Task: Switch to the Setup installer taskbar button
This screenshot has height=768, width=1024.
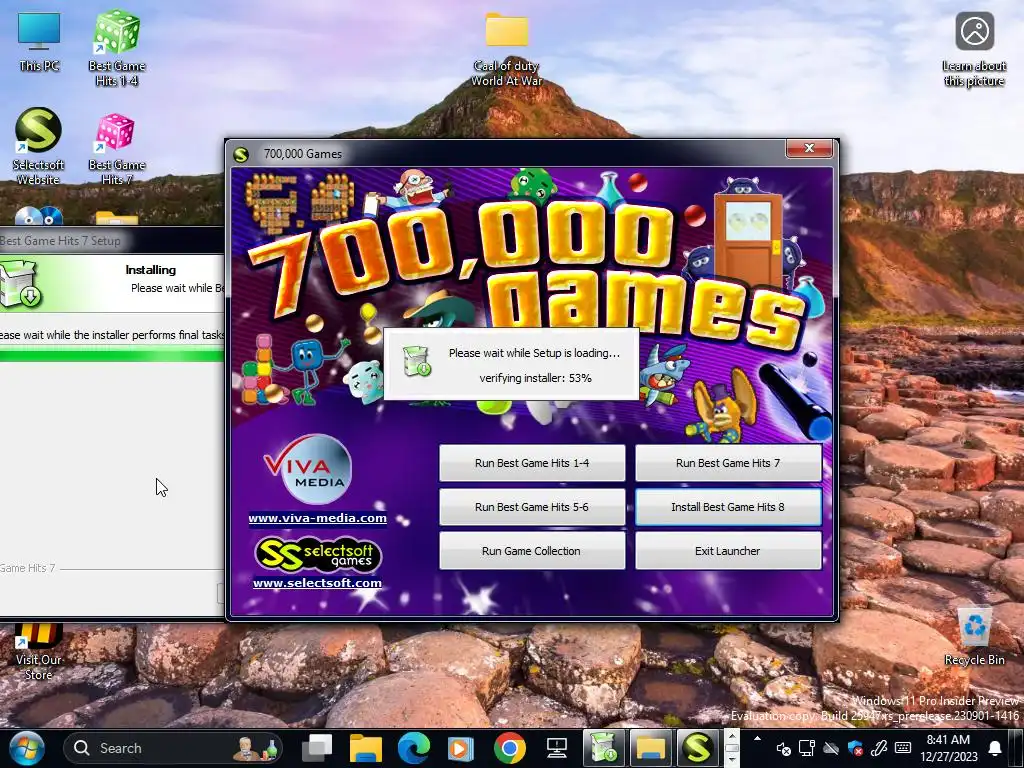Action: click(604, 748)
